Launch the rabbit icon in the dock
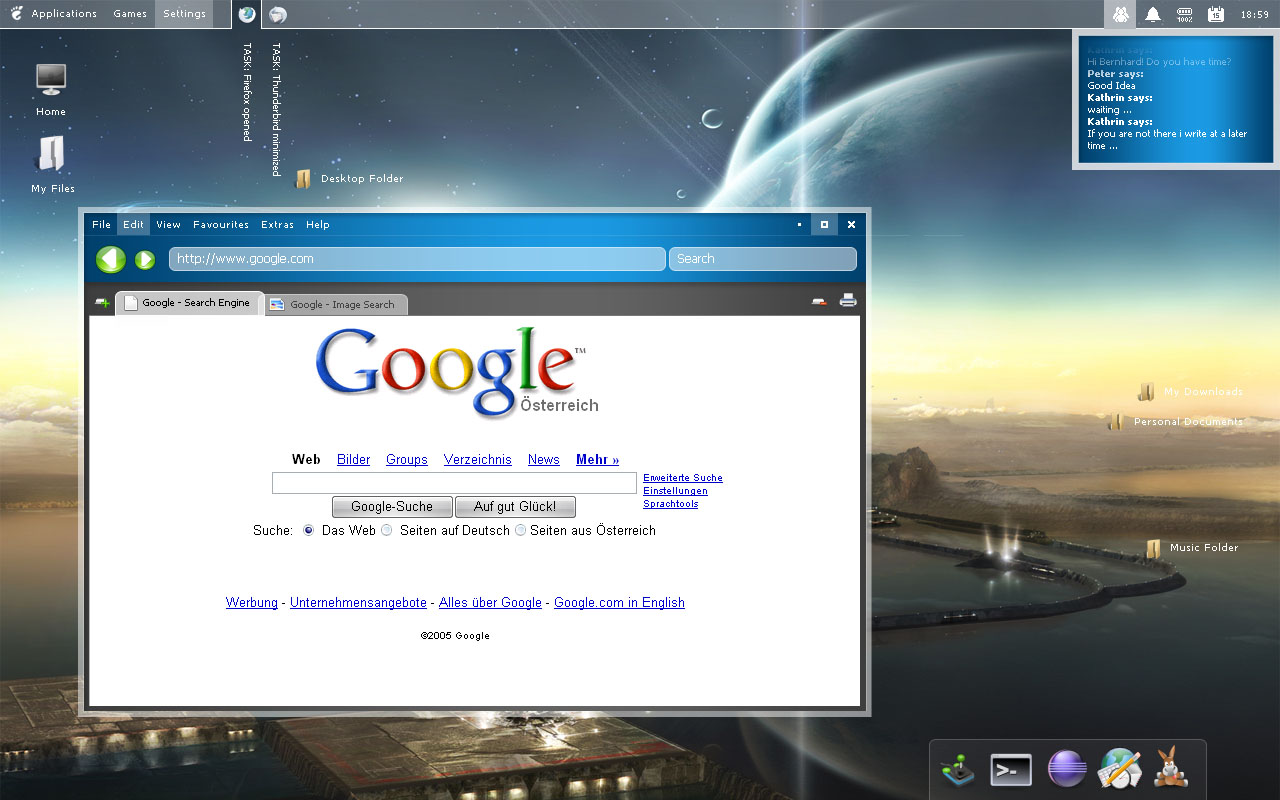Viewport: 1280px width, 800px height. click(x=1169, y=768)
